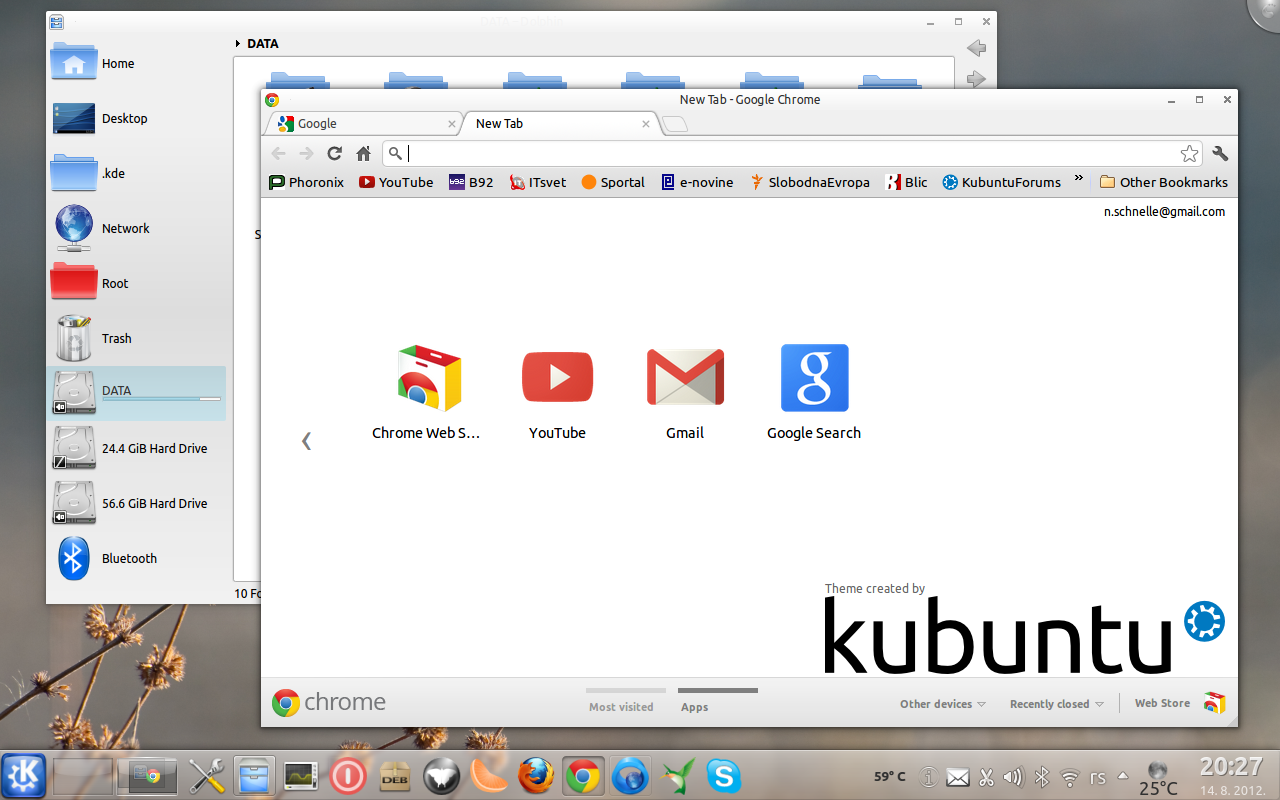
Task: Click Dolphin's back arrow button
Action: click(x=976, y=48)
